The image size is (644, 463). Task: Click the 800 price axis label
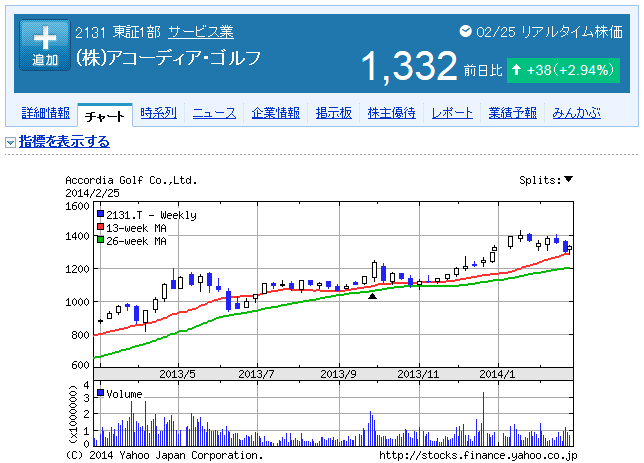click(x=80, y=335)
